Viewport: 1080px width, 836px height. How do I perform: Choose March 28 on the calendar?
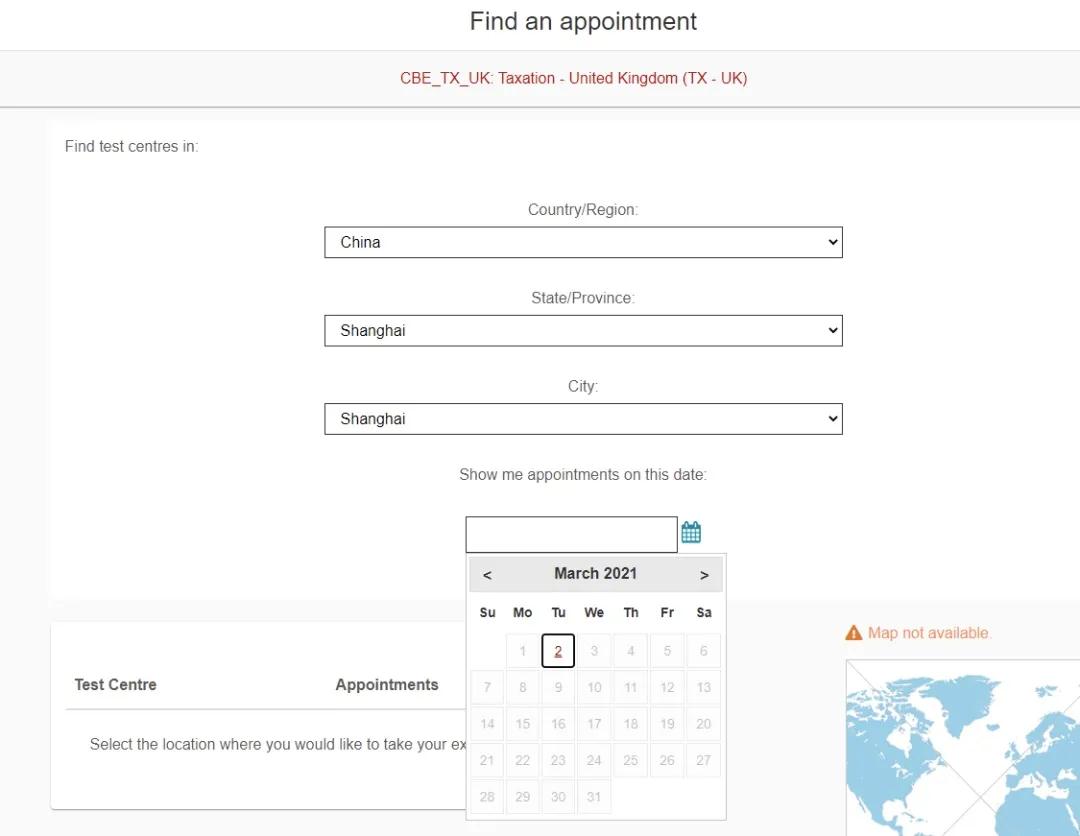[x=487, y=797]
